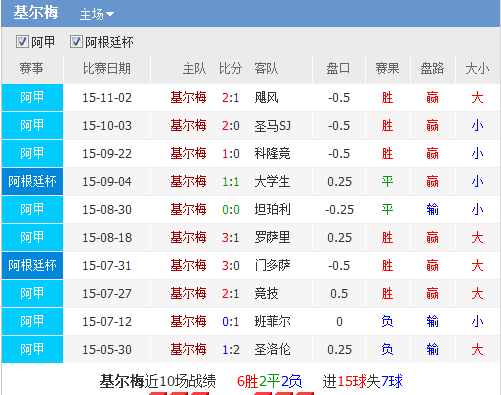Click the 阿根廷杯 tag dated 15-09-04
This screenshot has height=395, width=501.
[32, 182]
